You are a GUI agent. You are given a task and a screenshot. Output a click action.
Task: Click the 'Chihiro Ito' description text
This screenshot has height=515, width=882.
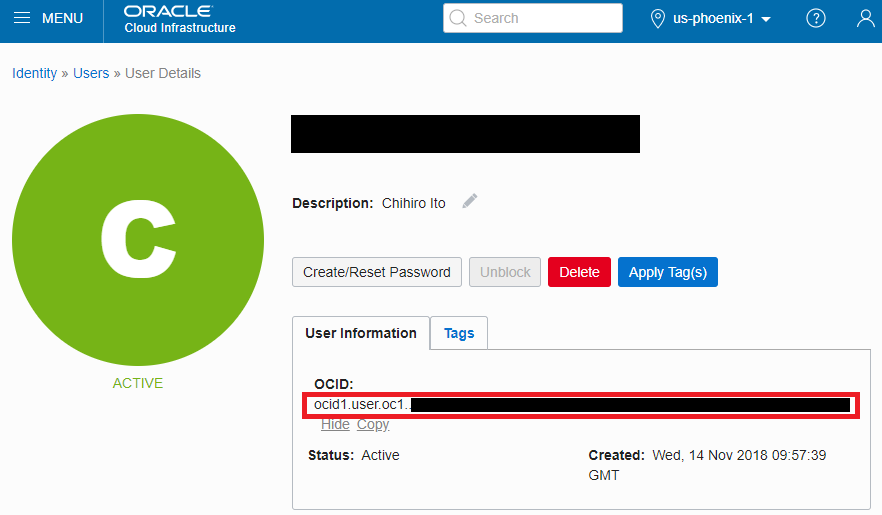tap(413, 203)
